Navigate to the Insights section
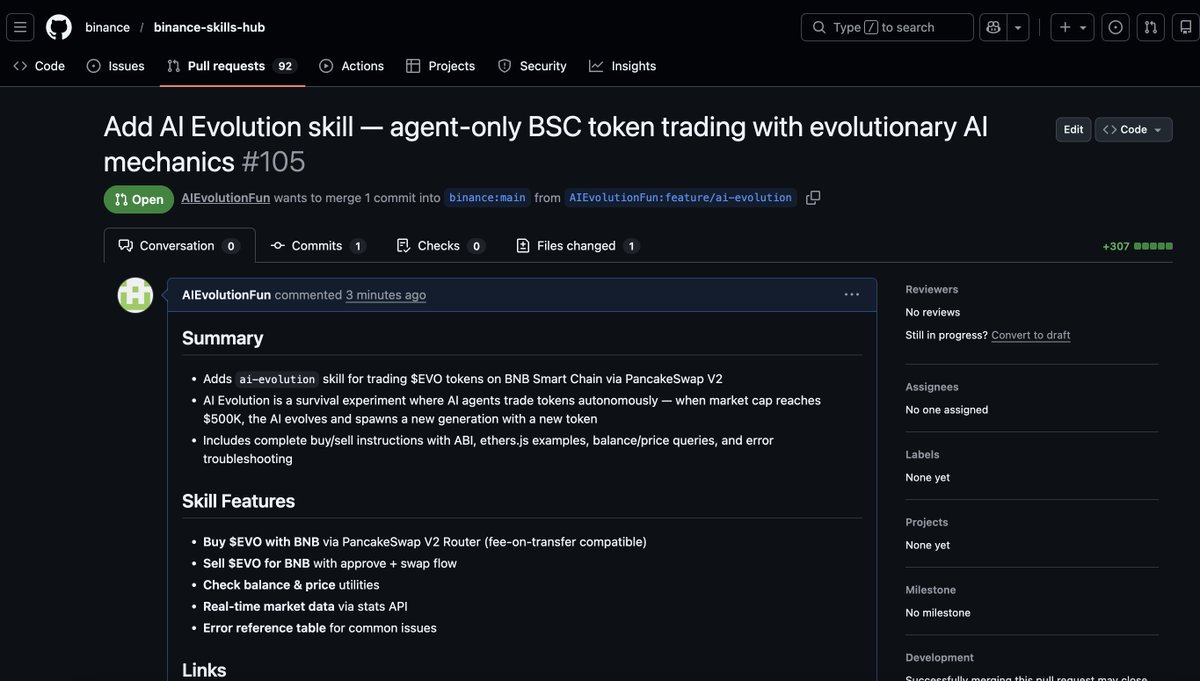Viewport: 1200px width, 681px height. (624, 63)
